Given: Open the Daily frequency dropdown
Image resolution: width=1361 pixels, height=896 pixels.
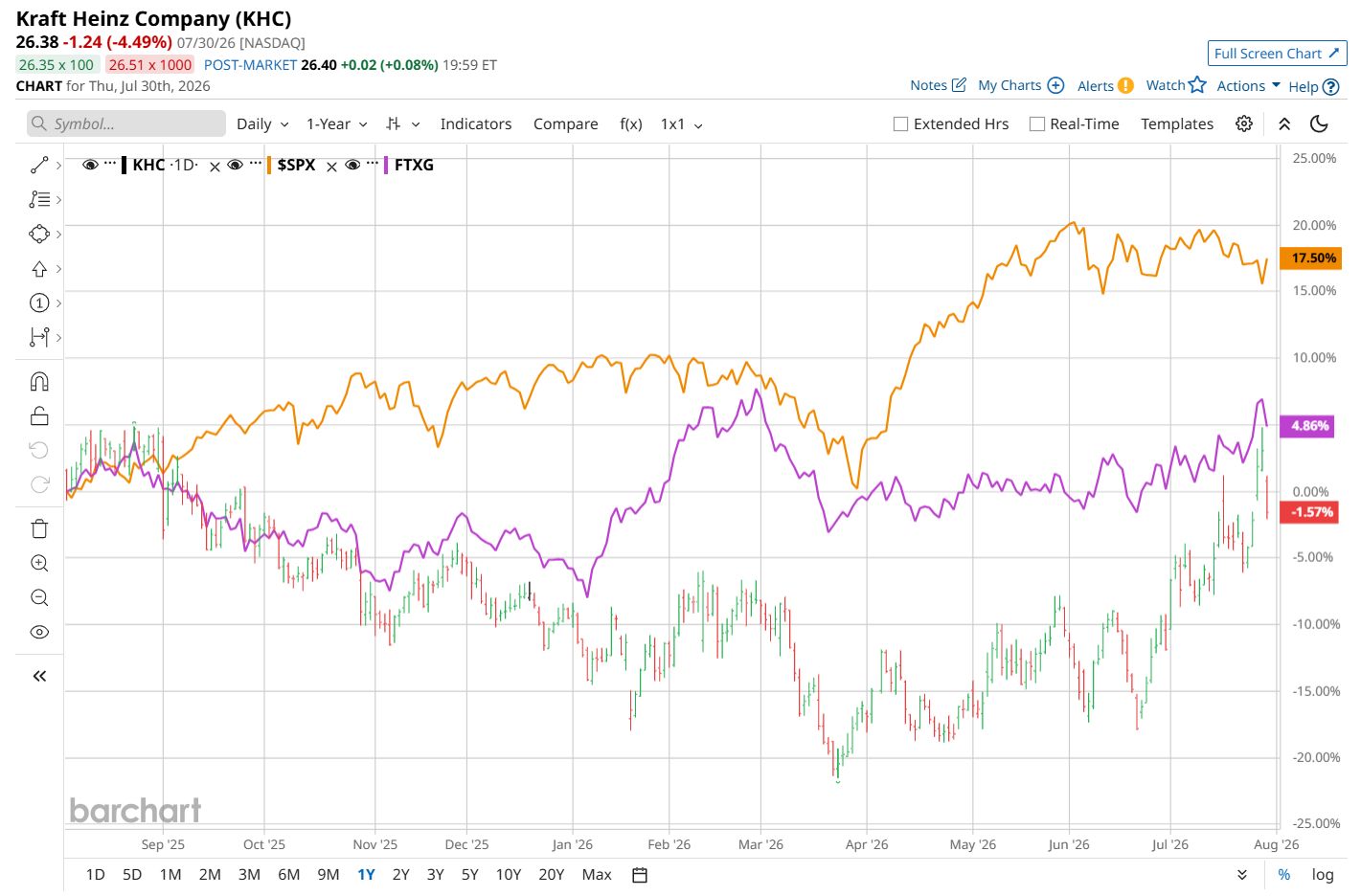Looking at the screenshot, I should point(262,124).
